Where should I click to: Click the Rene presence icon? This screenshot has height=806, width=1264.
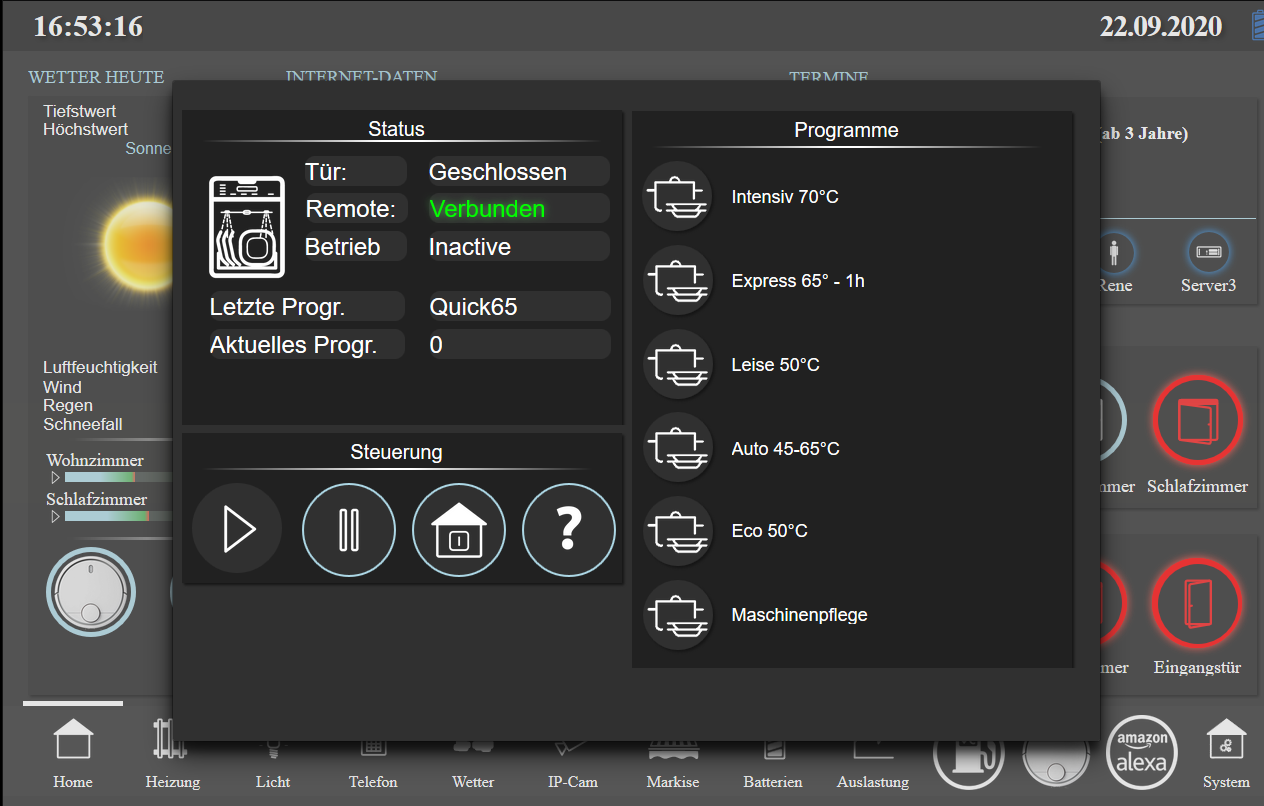click(1114, 252)
